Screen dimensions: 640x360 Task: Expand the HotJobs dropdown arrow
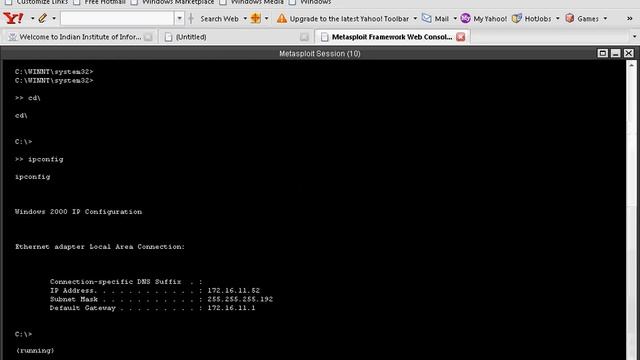tap(558, 19)
